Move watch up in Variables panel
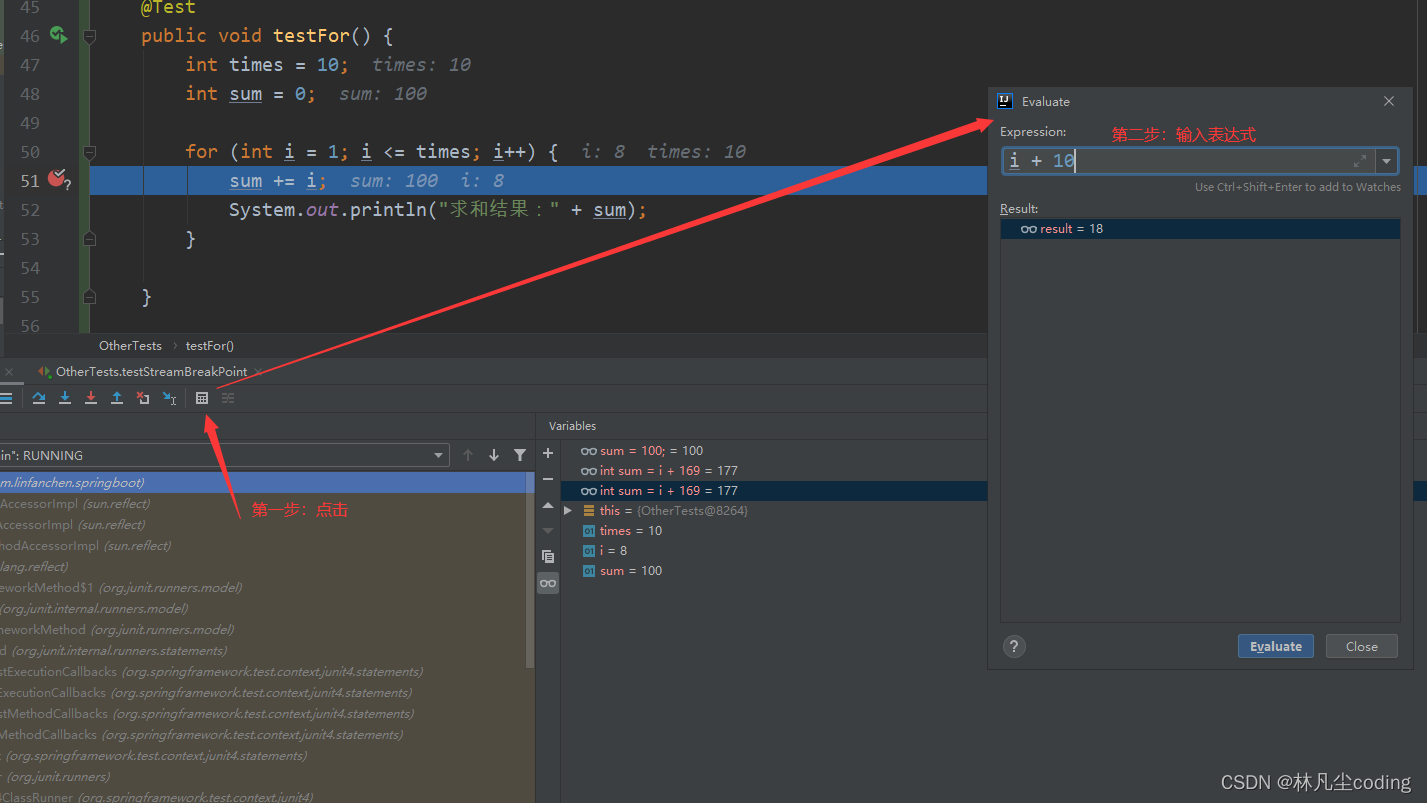The width and height of the screenshot is (1427, 803). pos(548,506)
